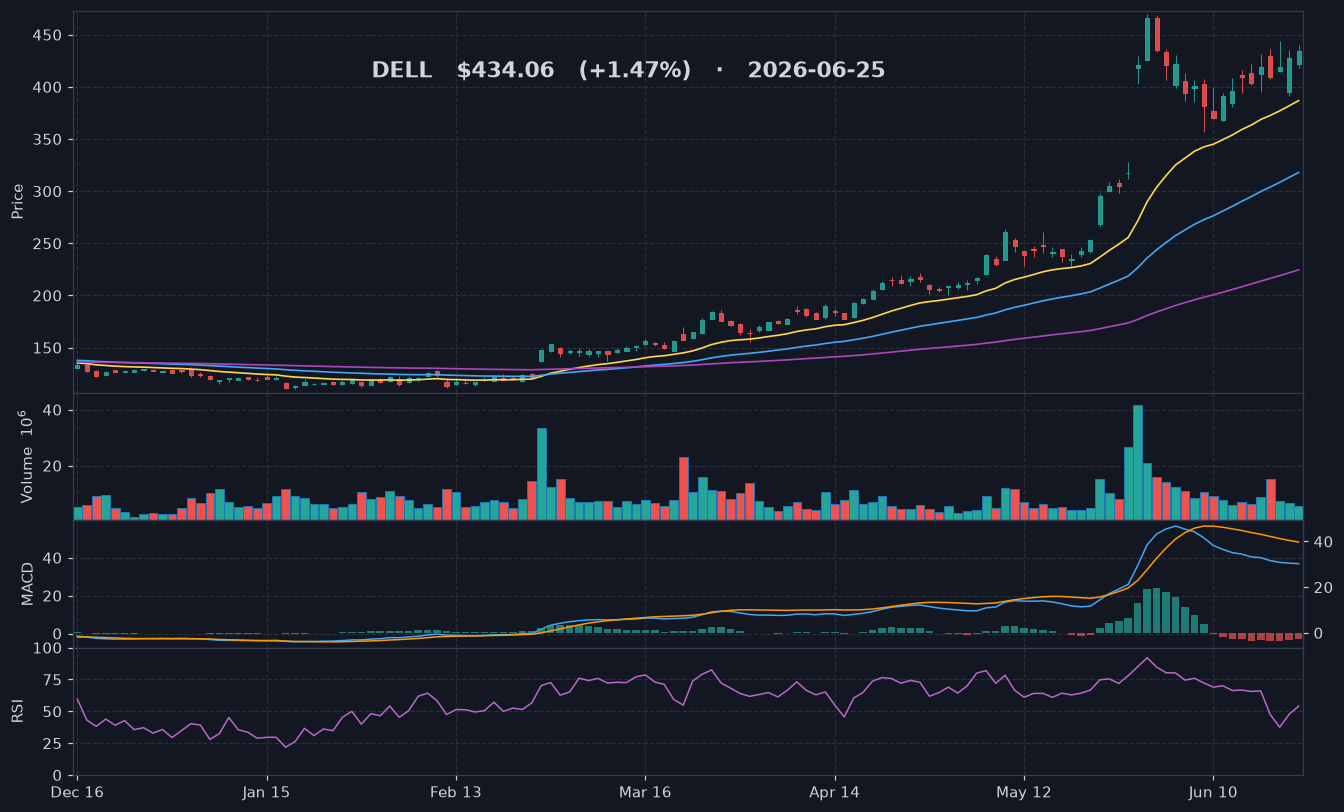Click the 75 tick on the RSI axis
1344x812 pixels.
pos(53,680)
